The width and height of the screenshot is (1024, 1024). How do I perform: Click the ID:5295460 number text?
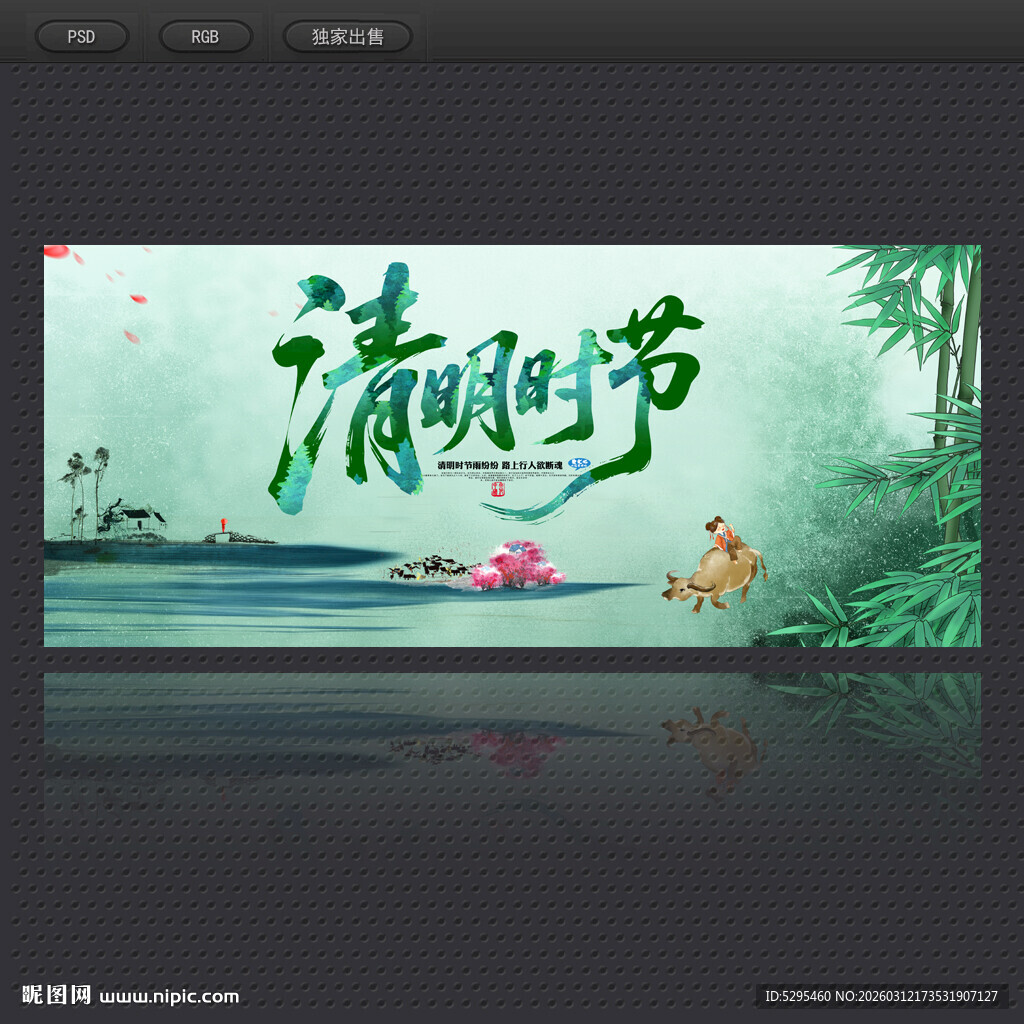pyautogui.click(x=797, y=996)
